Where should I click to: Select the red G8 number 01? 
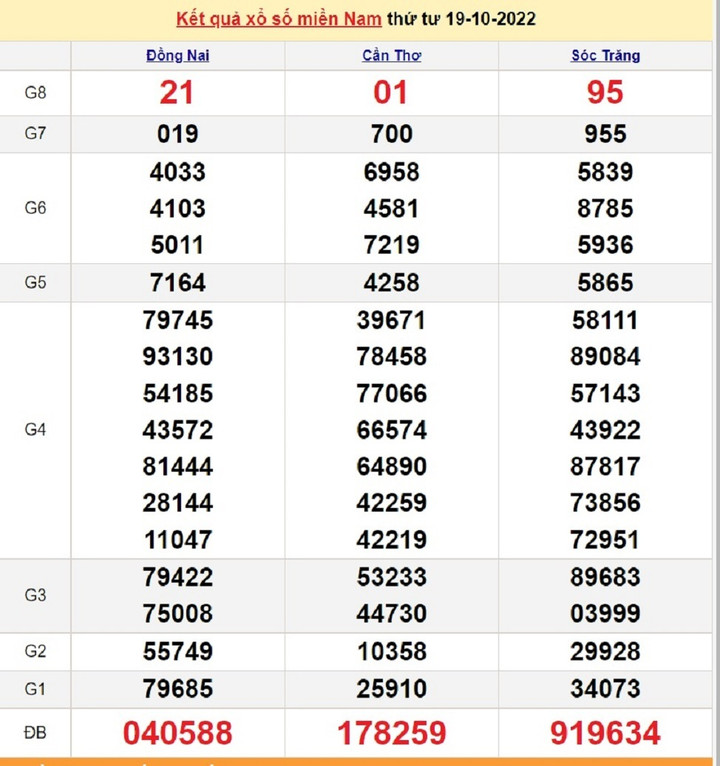391,93
